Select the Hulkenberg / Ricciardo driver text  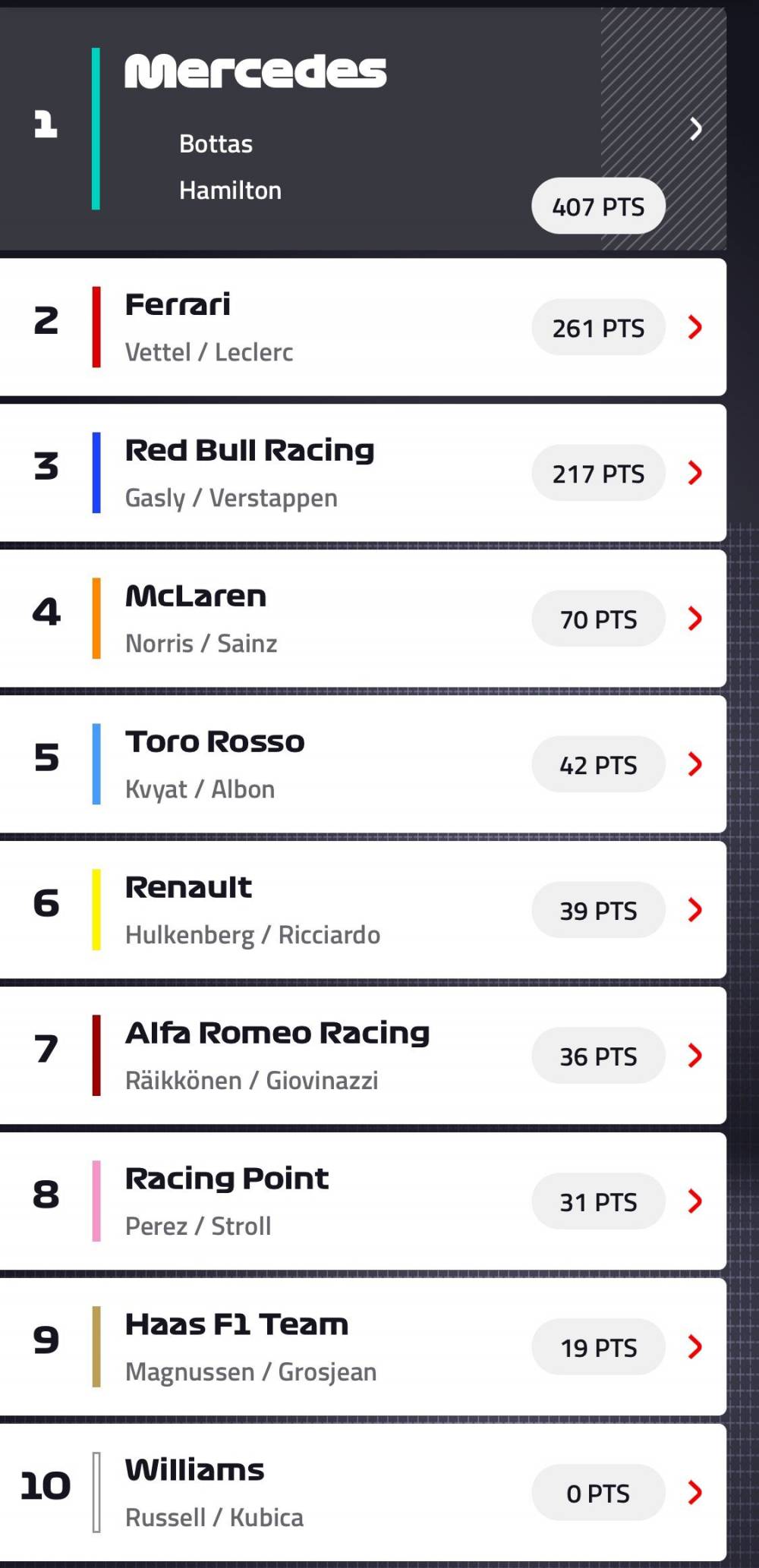click(x=252, y=934)
